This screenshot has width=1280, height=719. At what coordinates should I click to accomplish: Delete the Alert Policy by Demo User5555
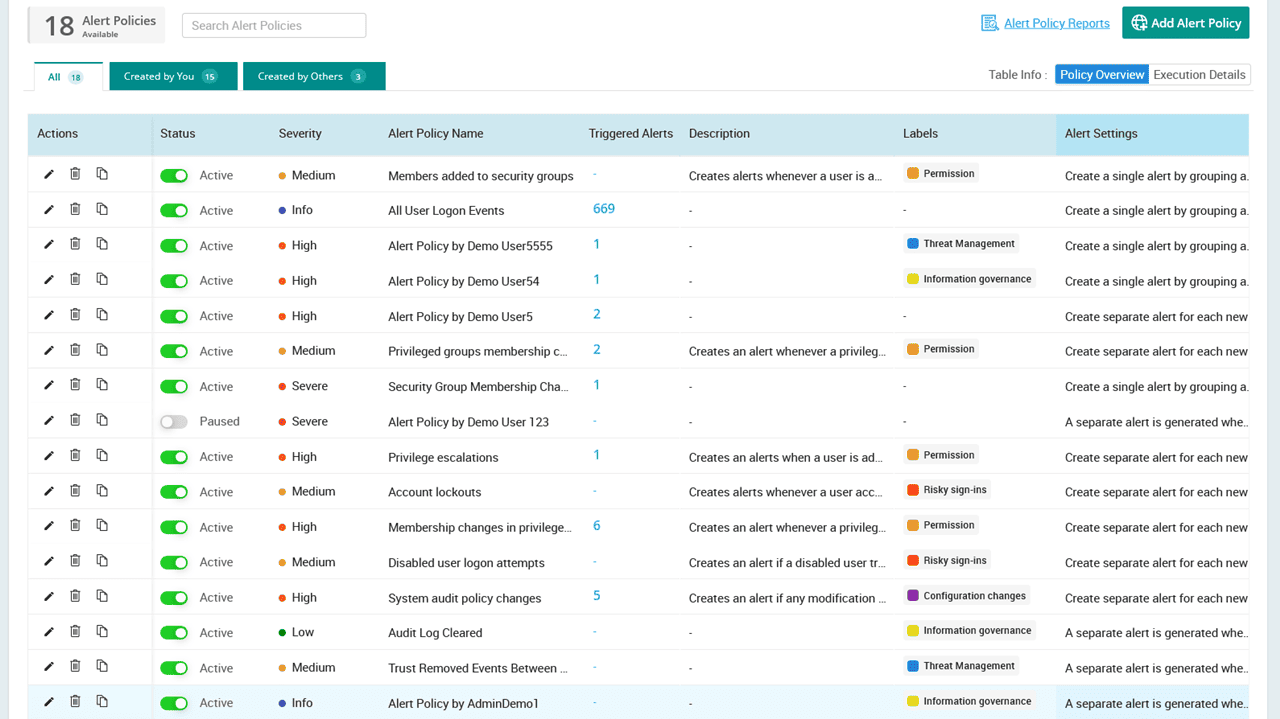pyautogui.click(x=75, y=244)
